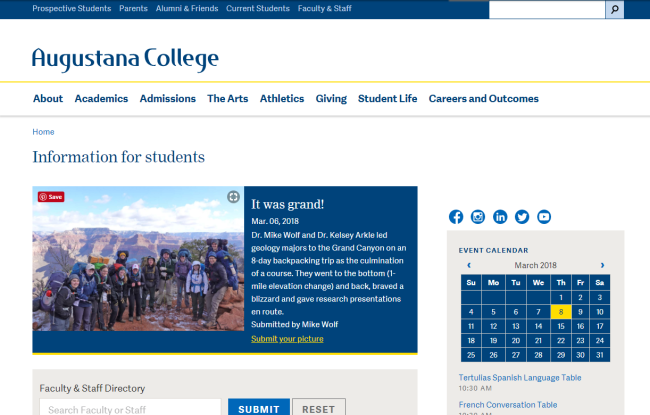Open the About menu

click(x=48, y=99)
